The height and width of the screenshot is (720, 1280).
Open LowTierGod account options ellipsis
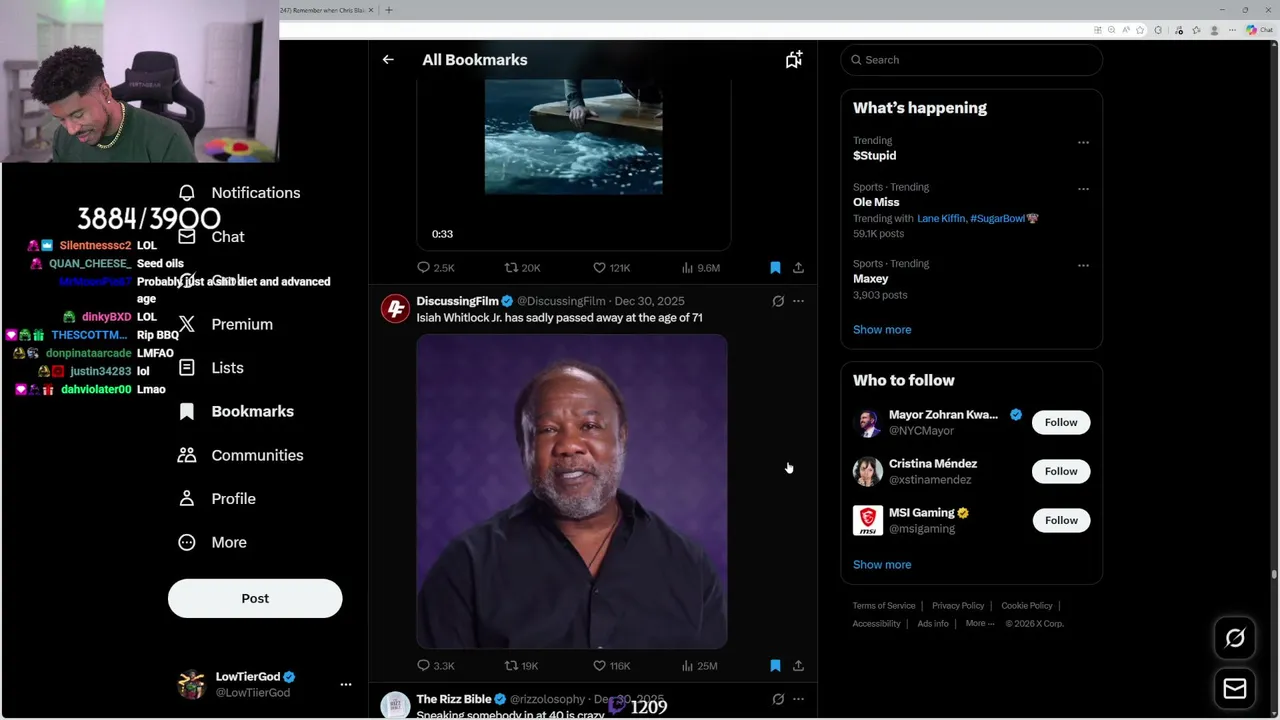[346, 685]
